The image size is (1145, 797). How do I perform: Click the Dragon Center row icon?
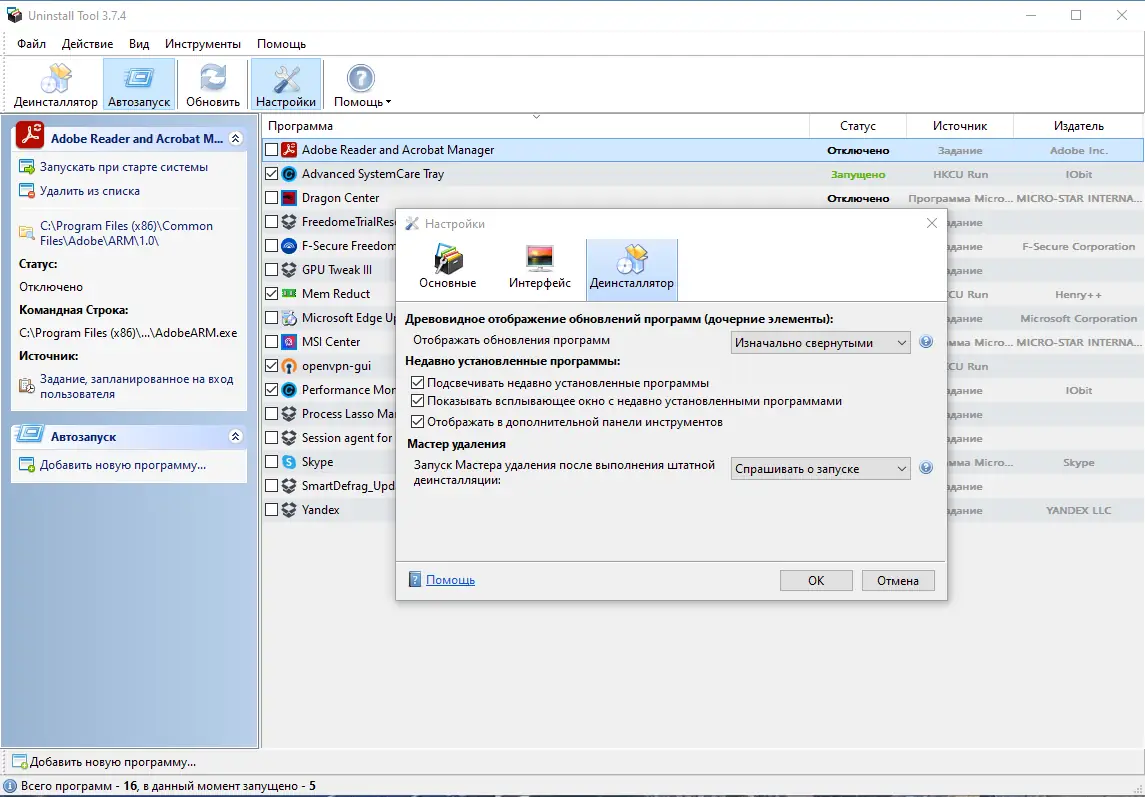(x=289, y=198)
